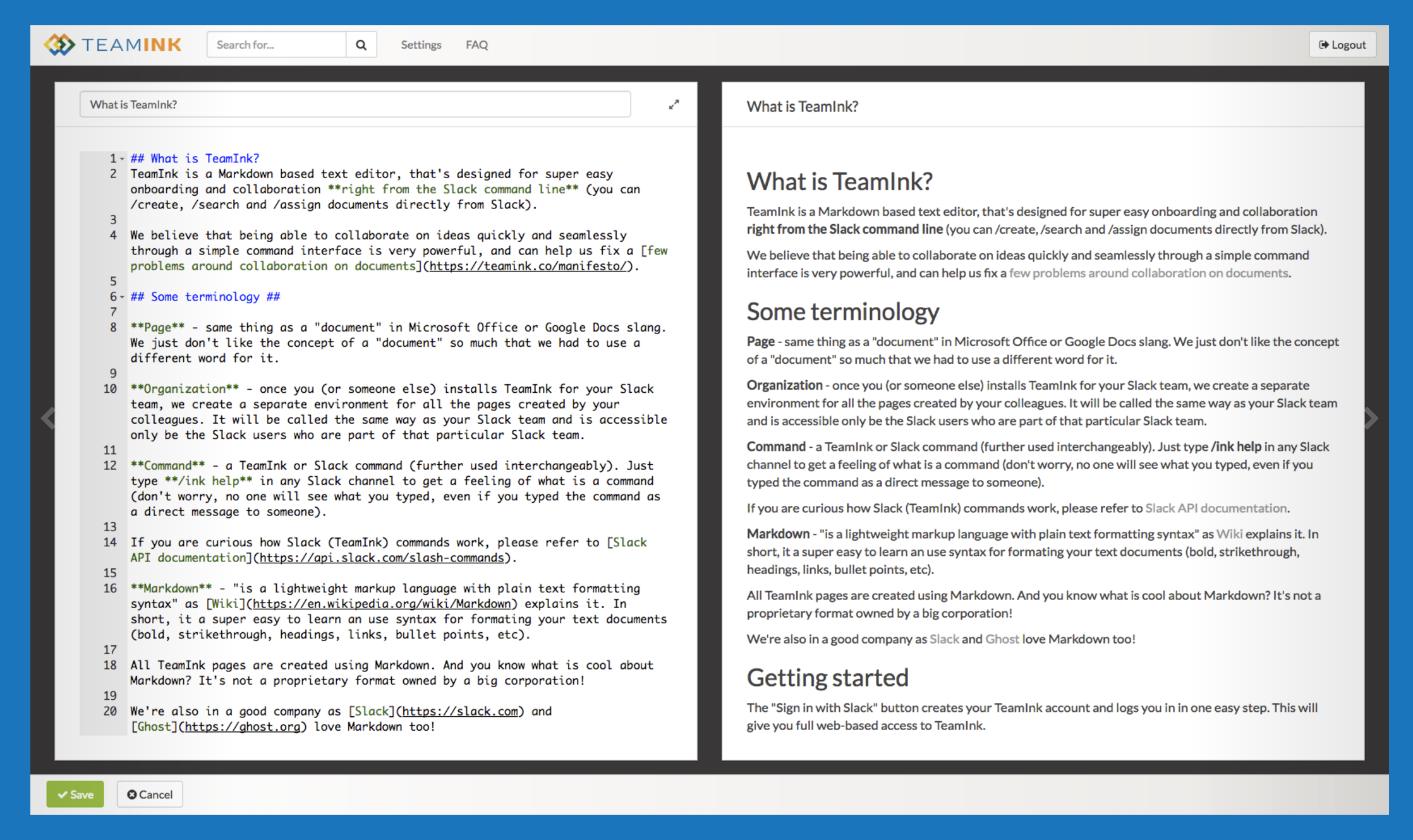Click line number 10 in editor gutter

(x=110, y=389)
